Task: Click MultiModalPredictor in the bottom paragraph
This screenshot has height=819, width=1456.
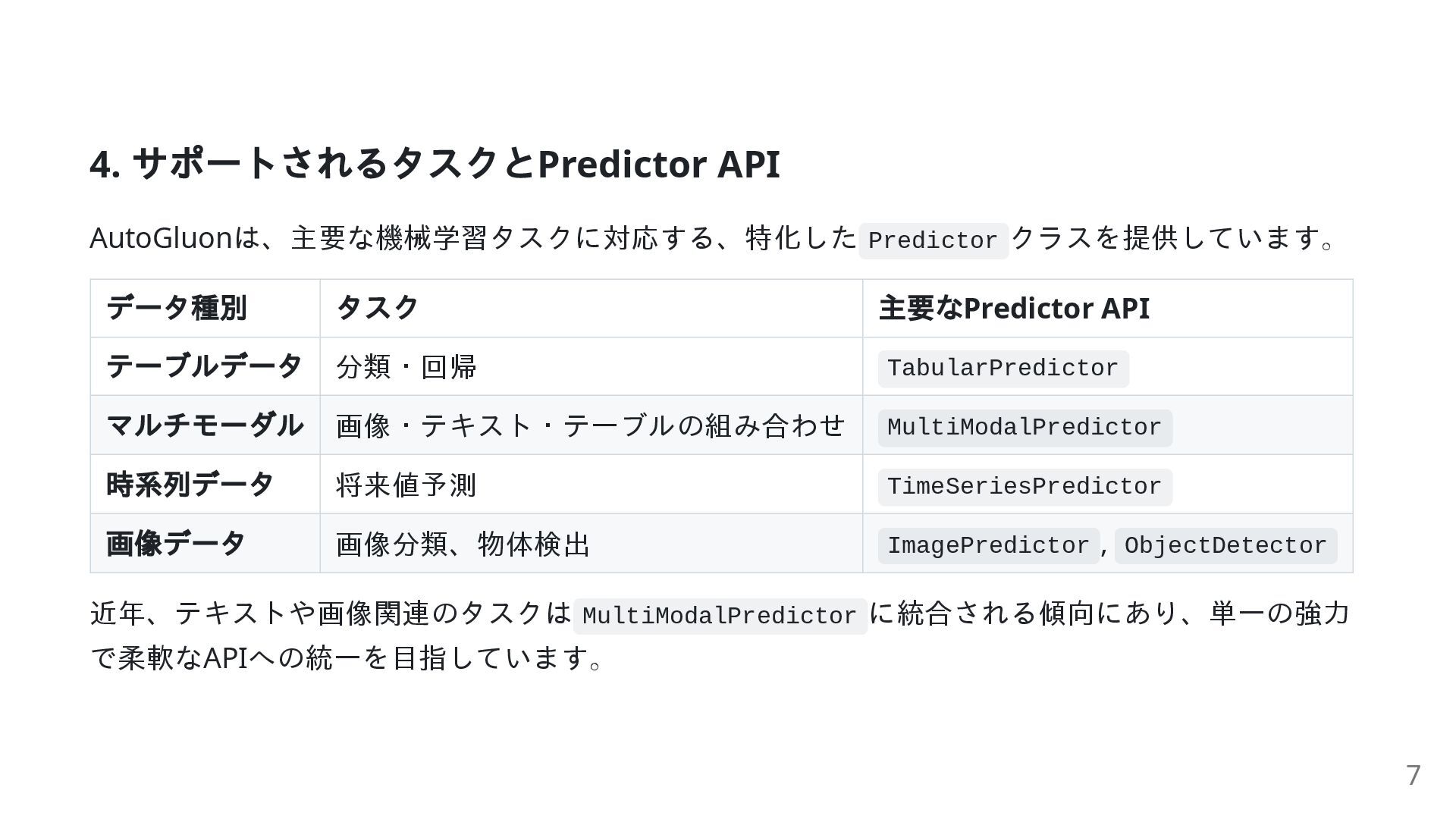Action: (720, 616)
